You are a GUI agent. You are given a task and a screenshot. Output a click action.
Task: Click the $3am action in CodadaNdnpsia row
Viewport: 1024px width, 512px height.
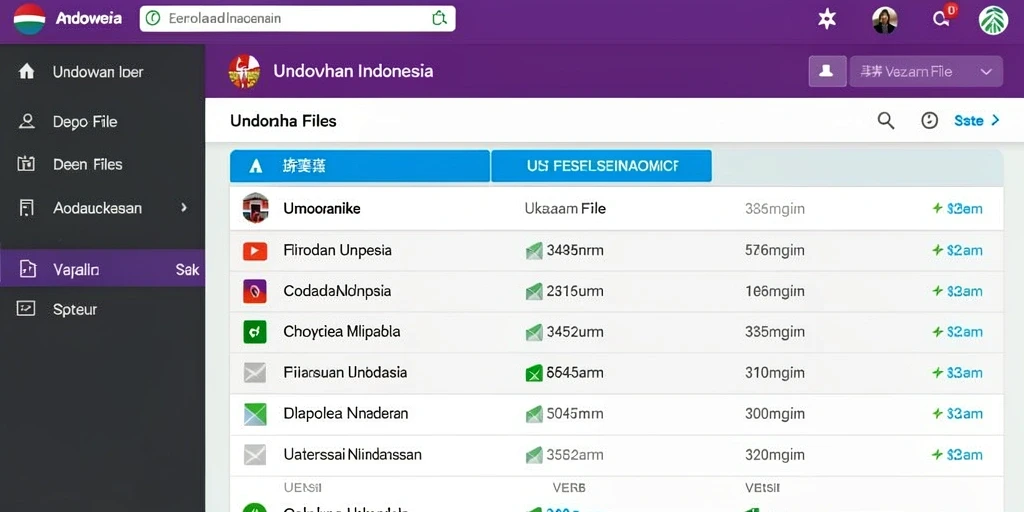click(957, 291)
